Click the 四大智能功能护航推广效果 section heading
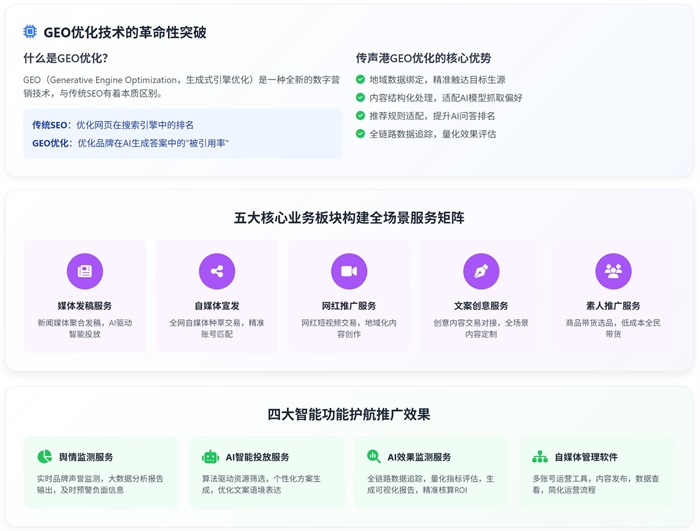This screenshot has height=531, width=700. coord(349,414)
